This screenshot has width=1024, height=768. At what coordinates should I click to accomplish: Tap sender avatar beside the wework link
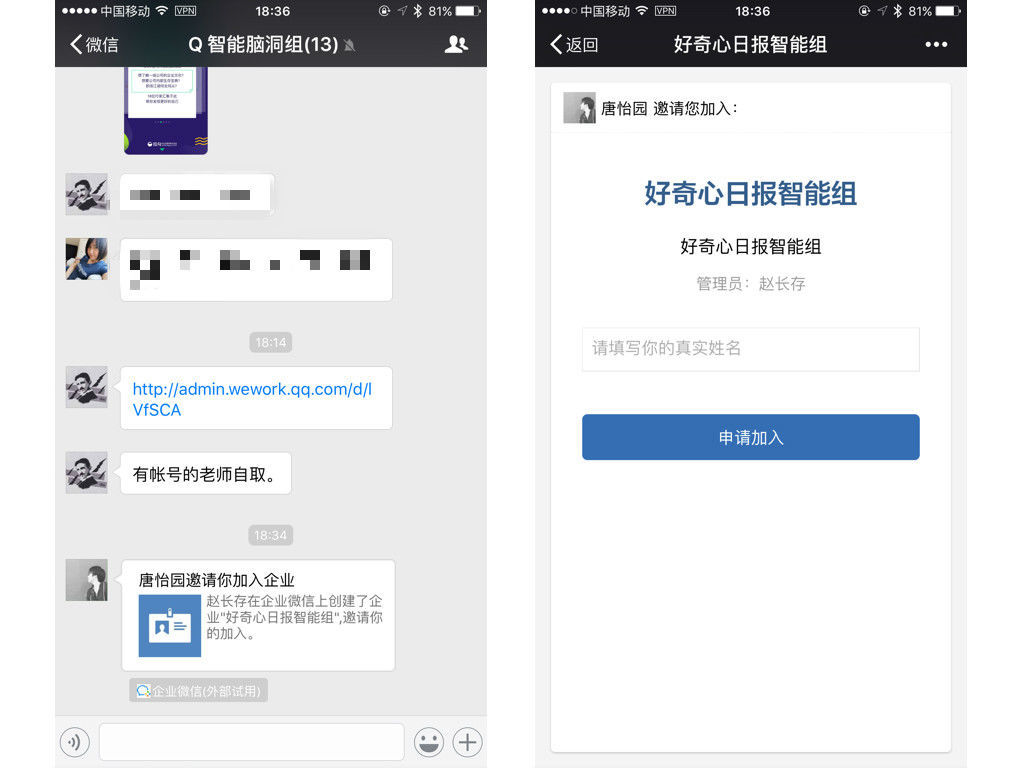coord(87,387)
